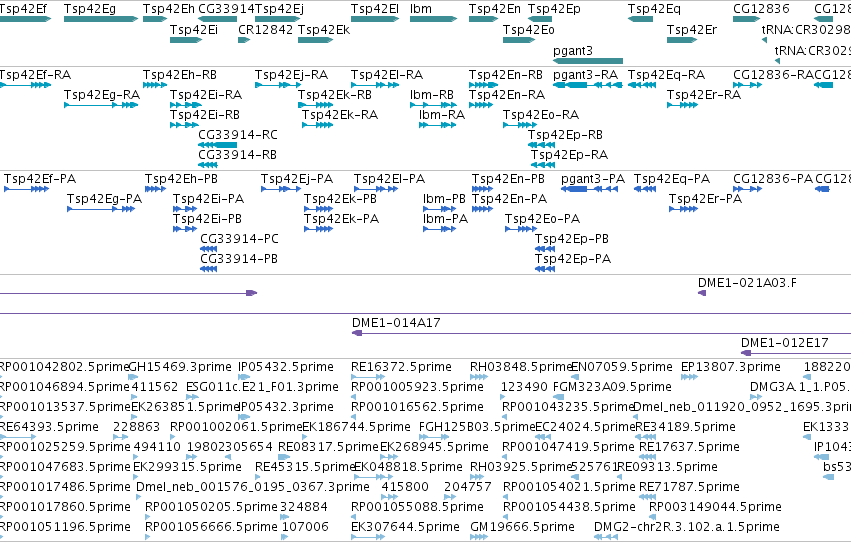Click the RH03848.5prime EST

point(479,377)
